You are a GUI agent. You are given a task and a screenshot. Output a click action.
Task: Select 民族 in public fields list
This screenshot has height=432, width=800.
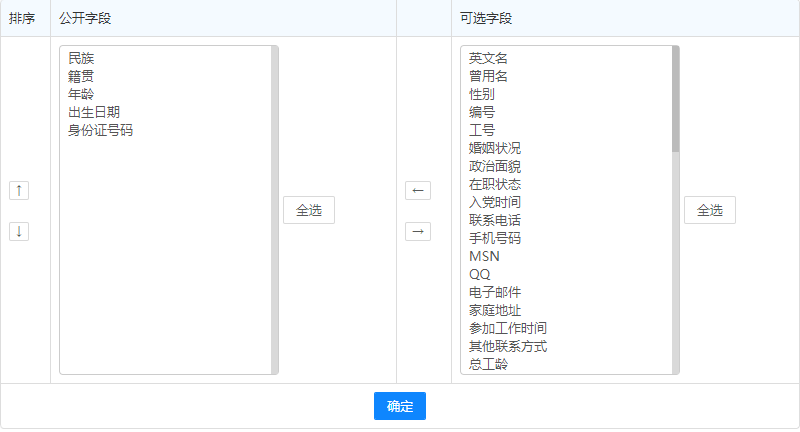click(x=81, y=58)
